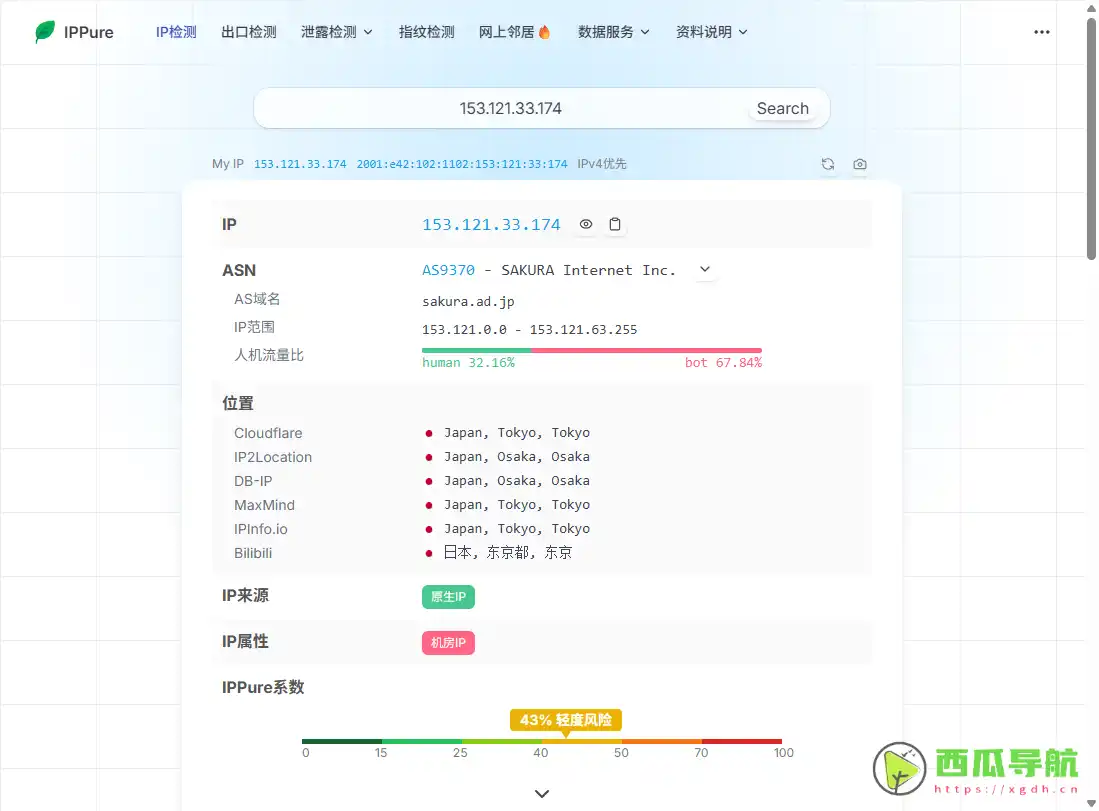Toggle IP visibility with the eye icon
The height and width of the screenshot is (811, 1099).
[x=586, y=224]
